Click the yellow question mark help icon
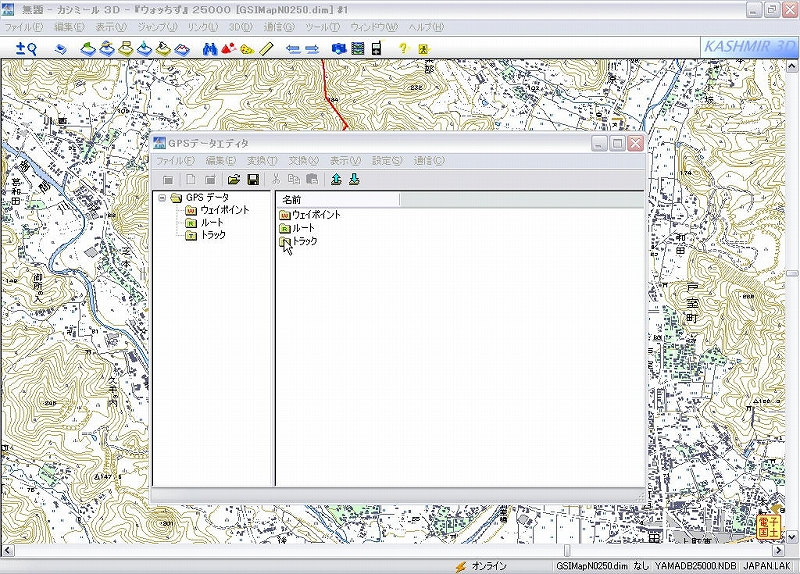The image size is (800, 574). click(404, 48)
